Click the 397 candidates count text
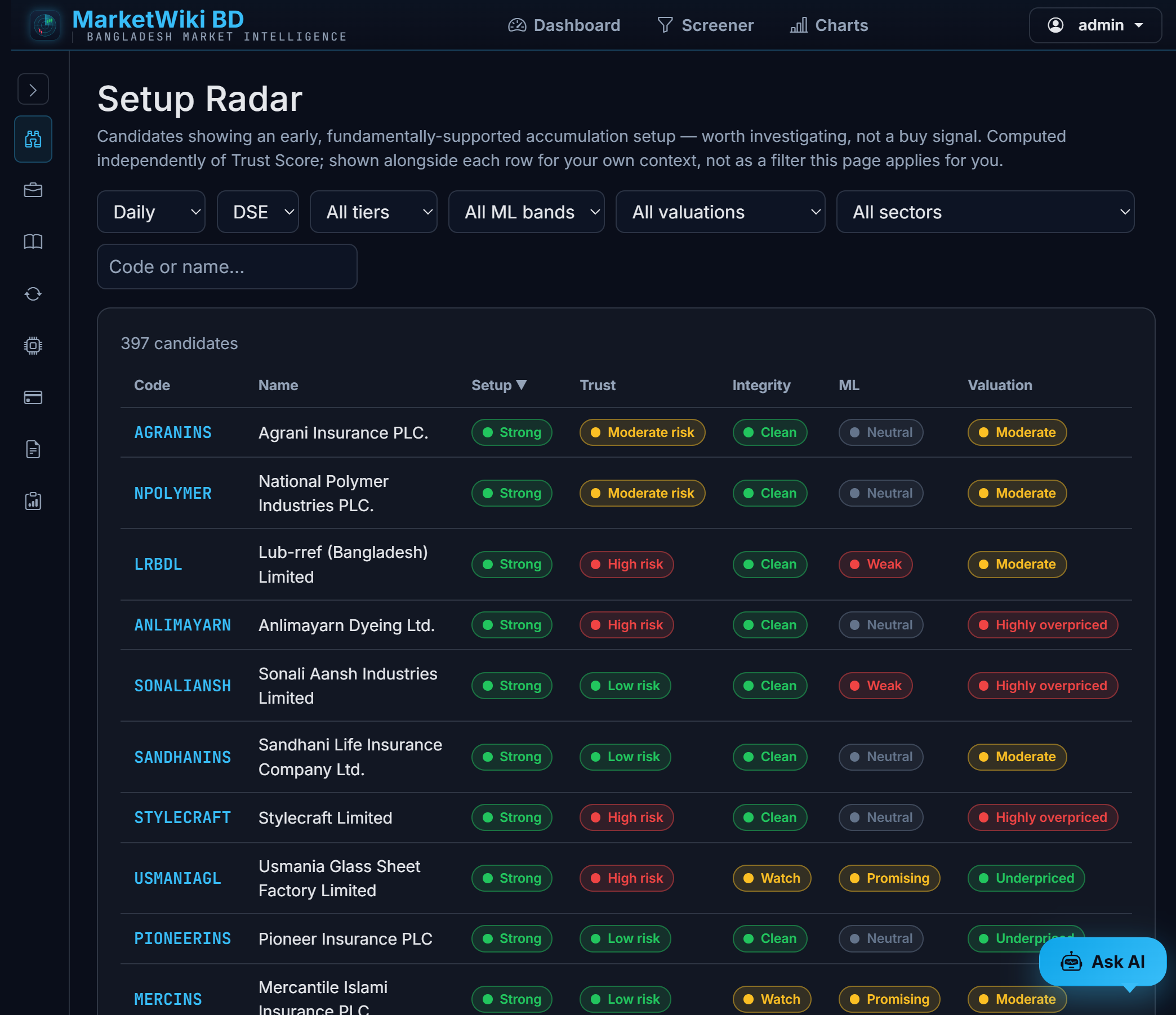Viewport: 1176px width, 1015px height. click(179, 343)
